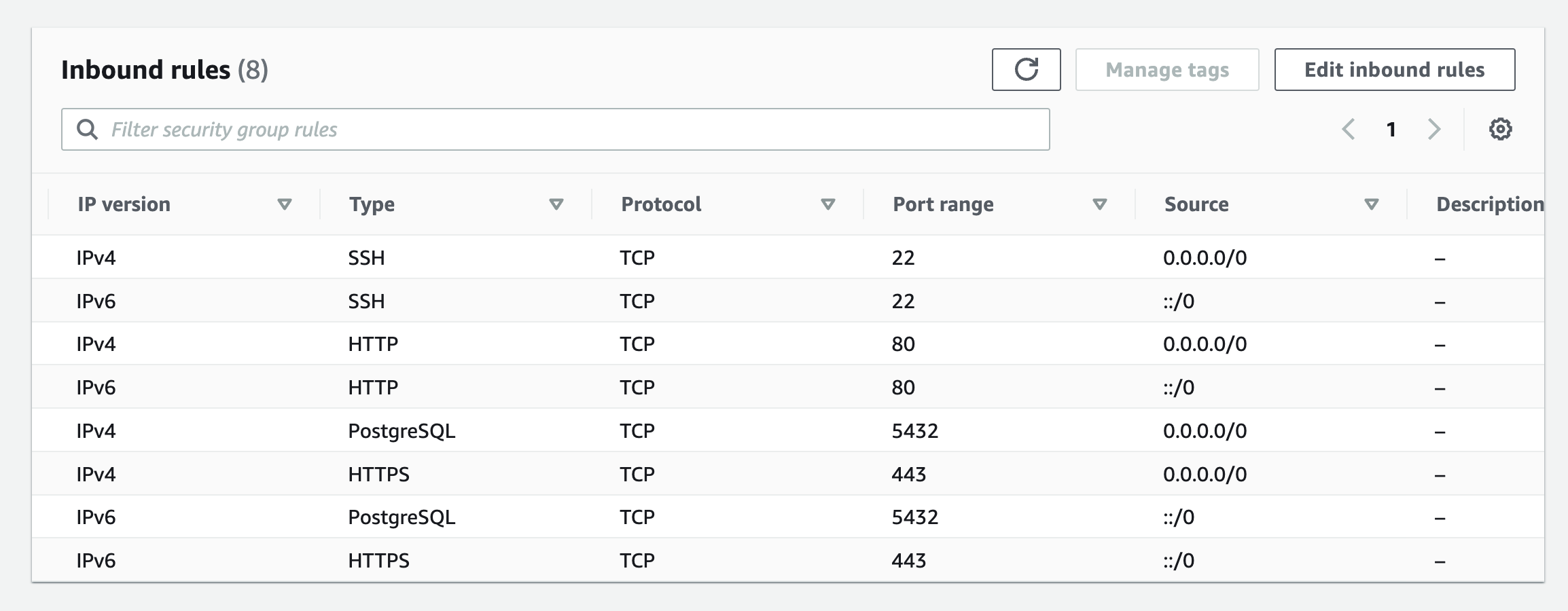The height and width of the screenshot is (611, 1568).
Task: Click the Manage tags button
Action: pos(1166,69)
